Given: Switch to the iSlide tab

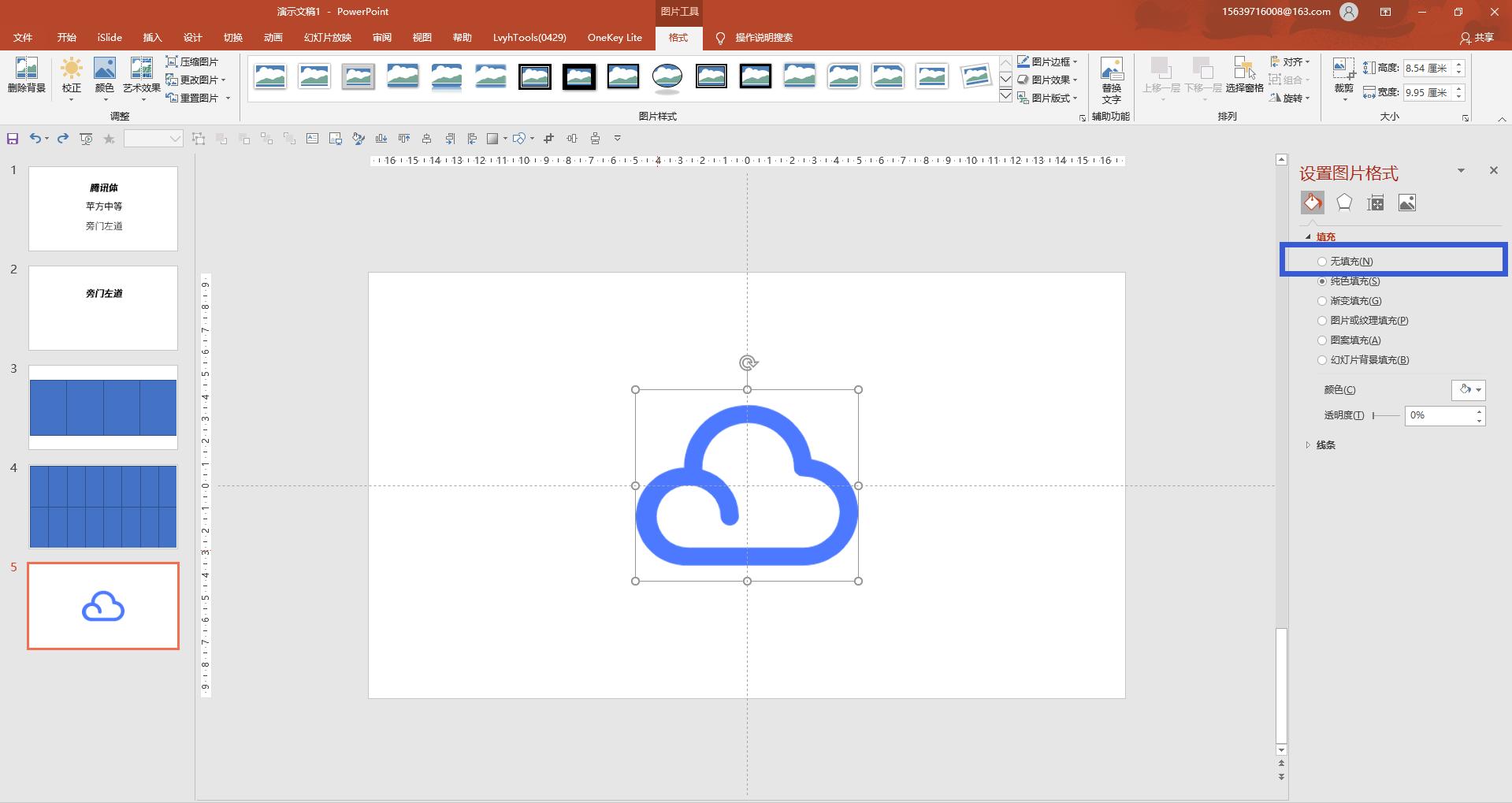Looking at the screenshot, I should tap(110, 38).
